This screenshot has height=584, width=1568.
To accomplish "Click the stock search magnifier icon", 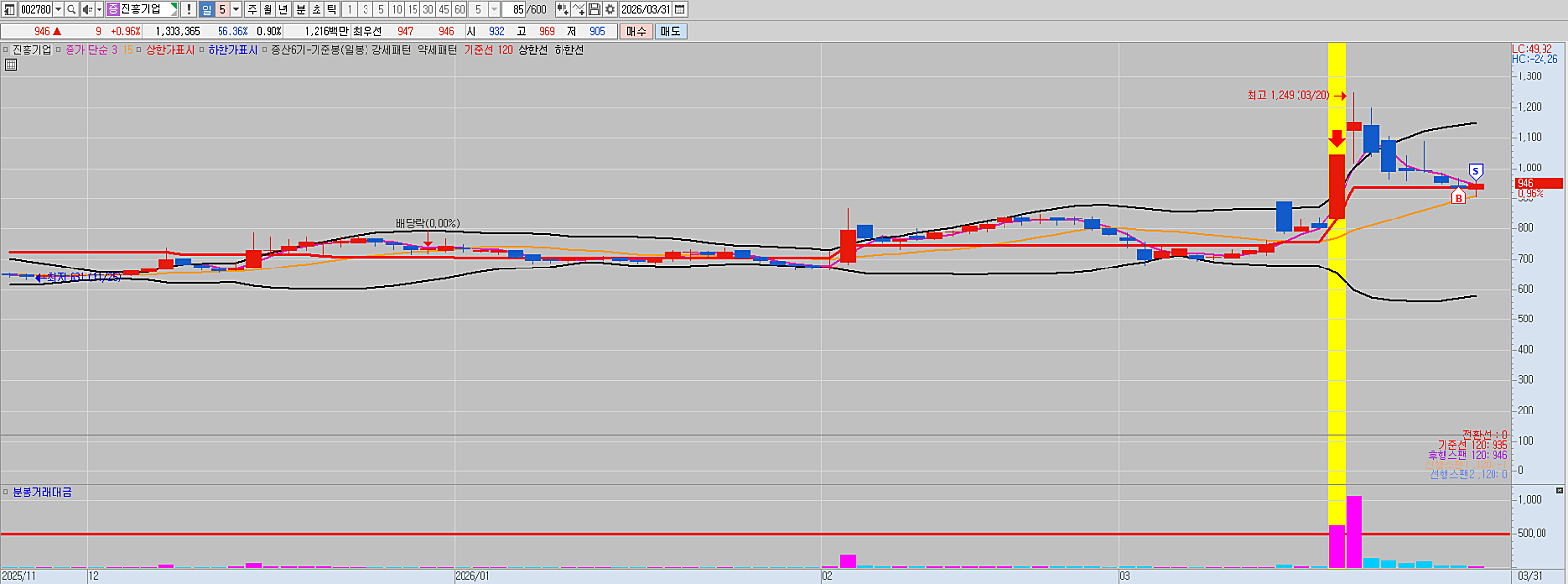I will point(72,9).
